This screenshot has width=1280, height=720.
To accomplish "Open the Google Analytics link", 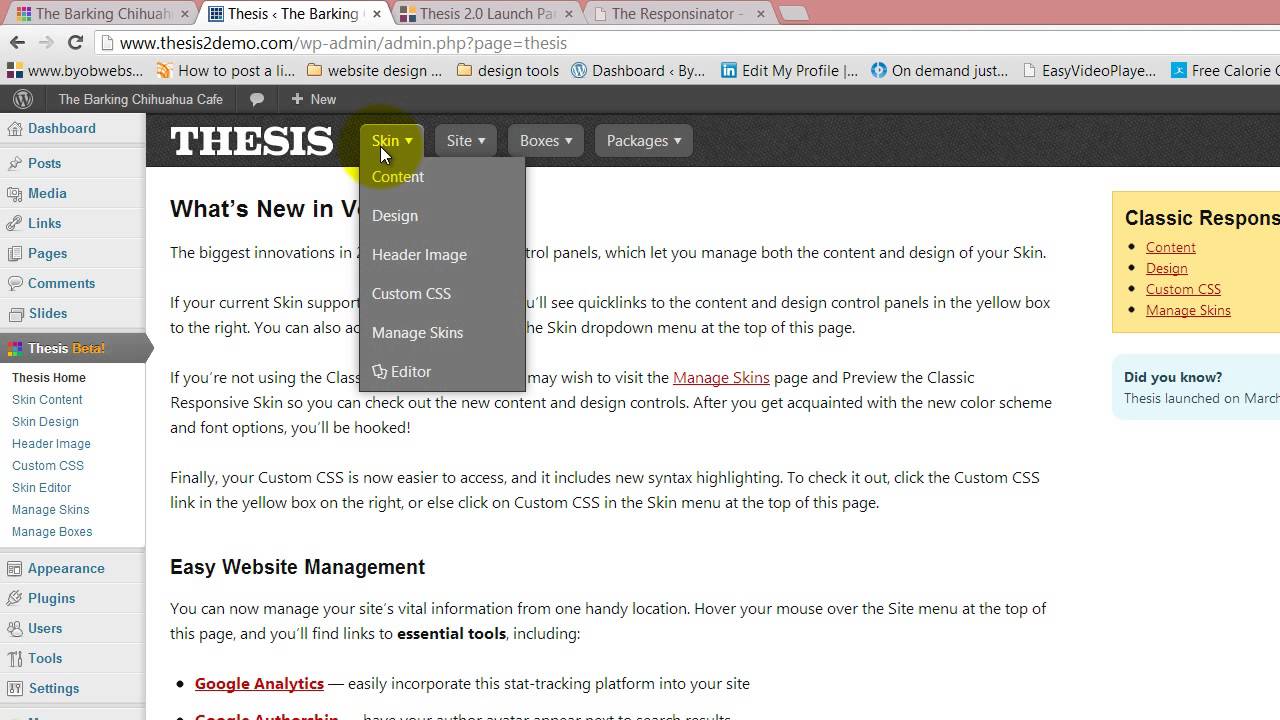I will tap(259, 683).
